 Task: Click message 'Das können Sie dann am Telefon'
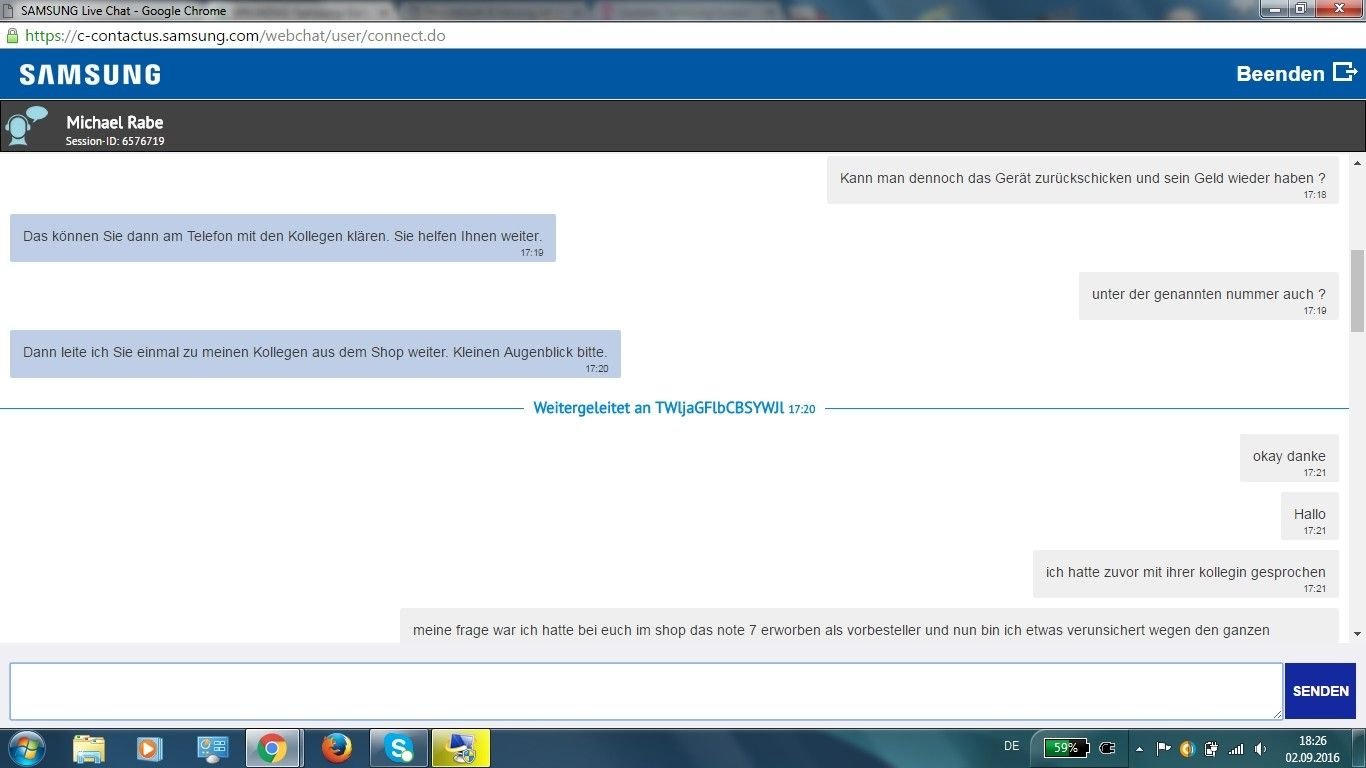click(283, 238)
